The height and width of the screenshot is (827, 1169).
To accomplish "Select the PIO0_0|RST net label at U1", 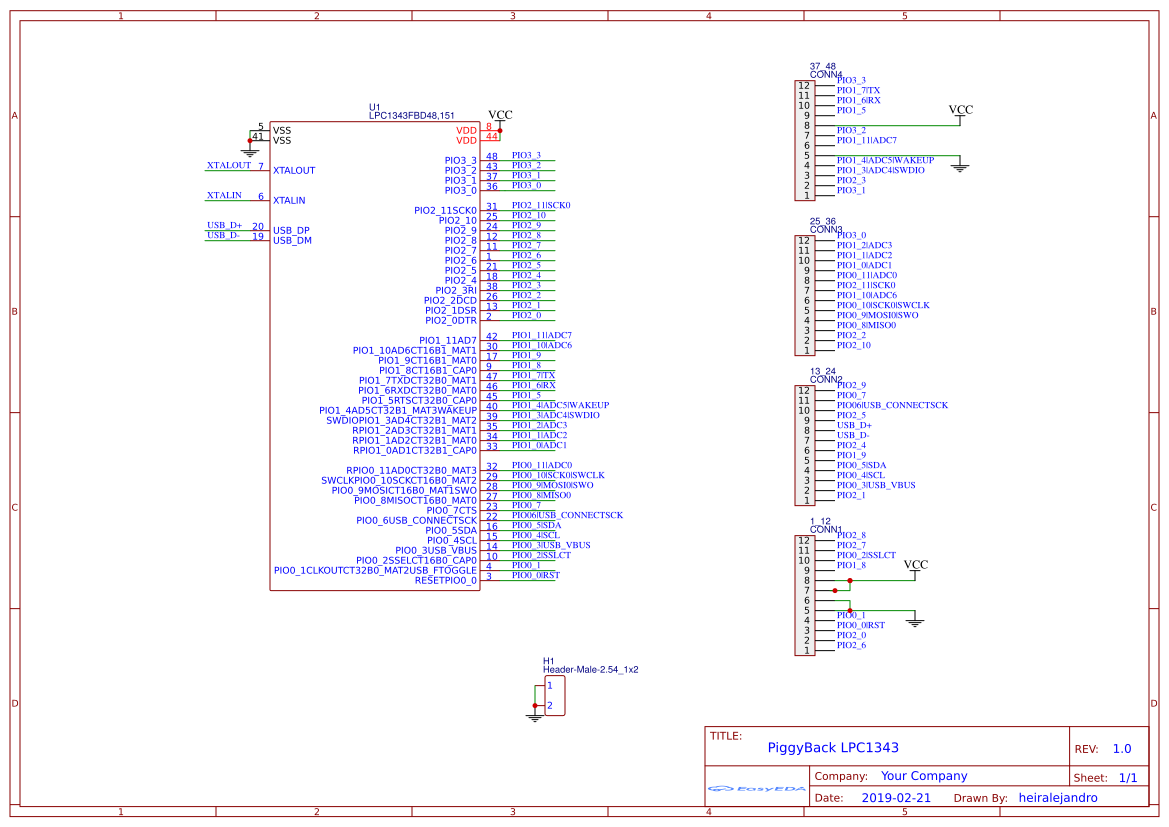I will point(535,575).
